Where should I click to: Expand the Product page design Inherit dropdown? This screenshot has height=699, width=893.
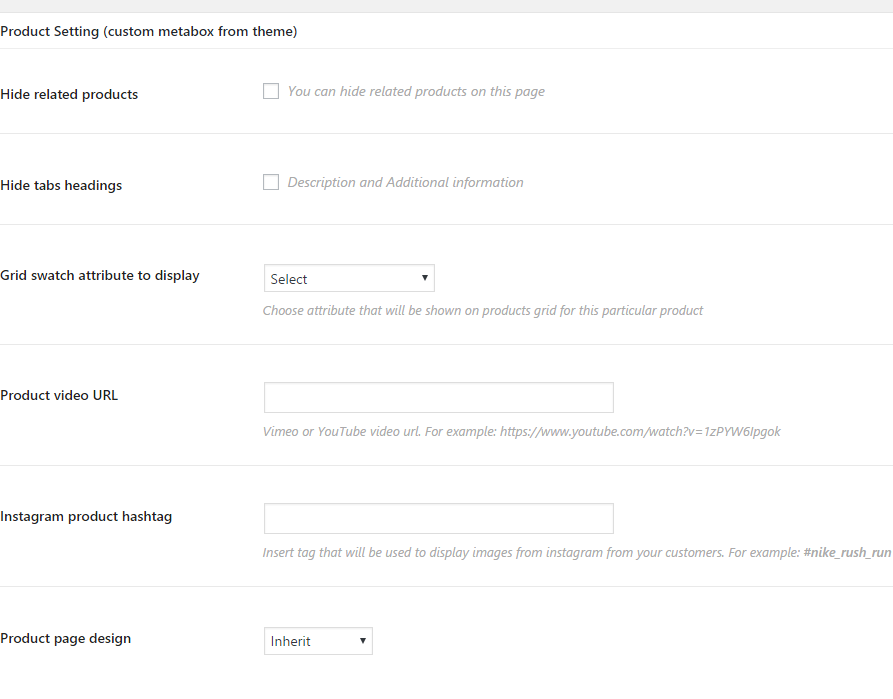(318, 641)
